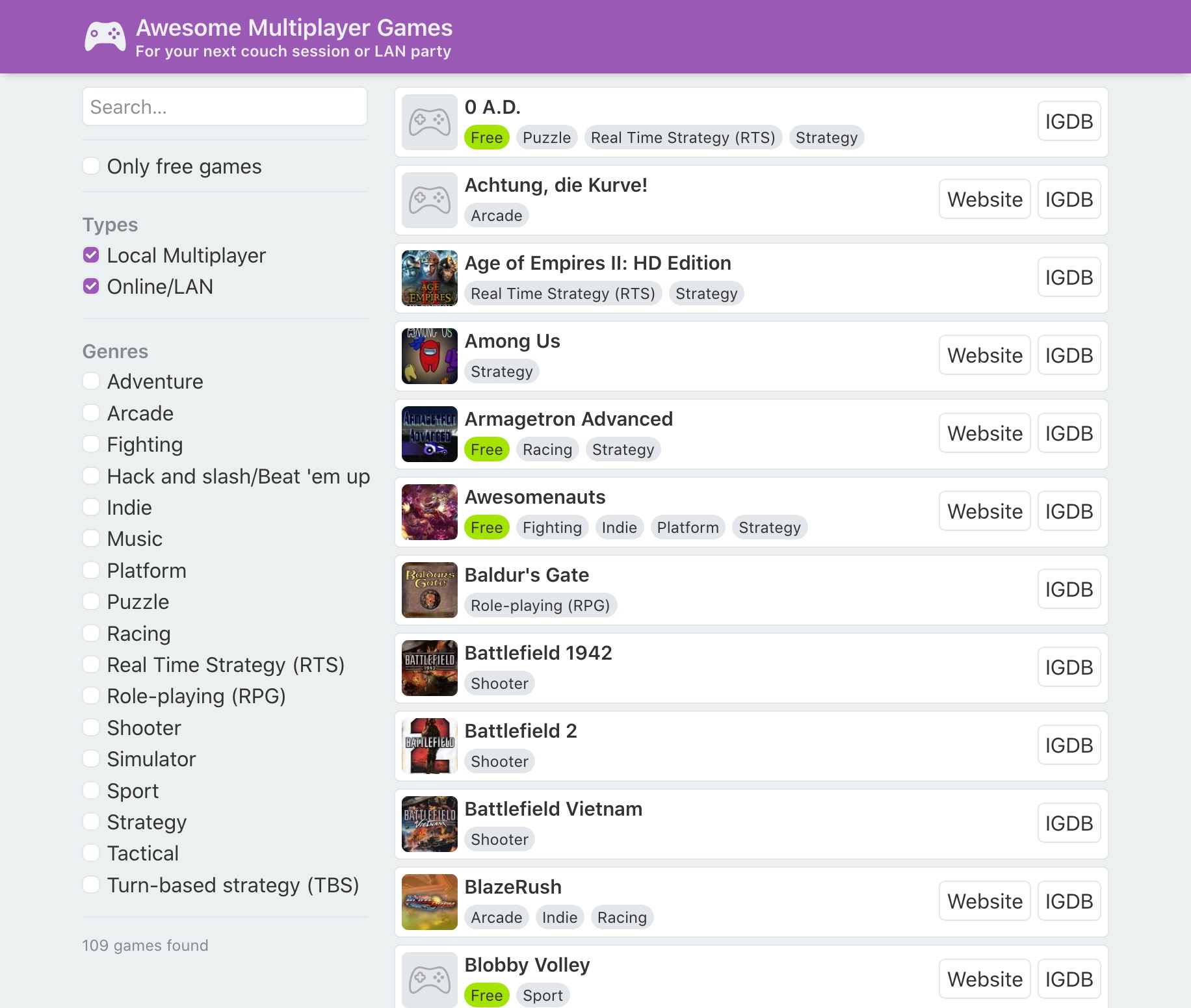This screenshot has width=1191, height=1008.
Task: Click the Indie tag on BlazeRush
Action: pos(560,917)
